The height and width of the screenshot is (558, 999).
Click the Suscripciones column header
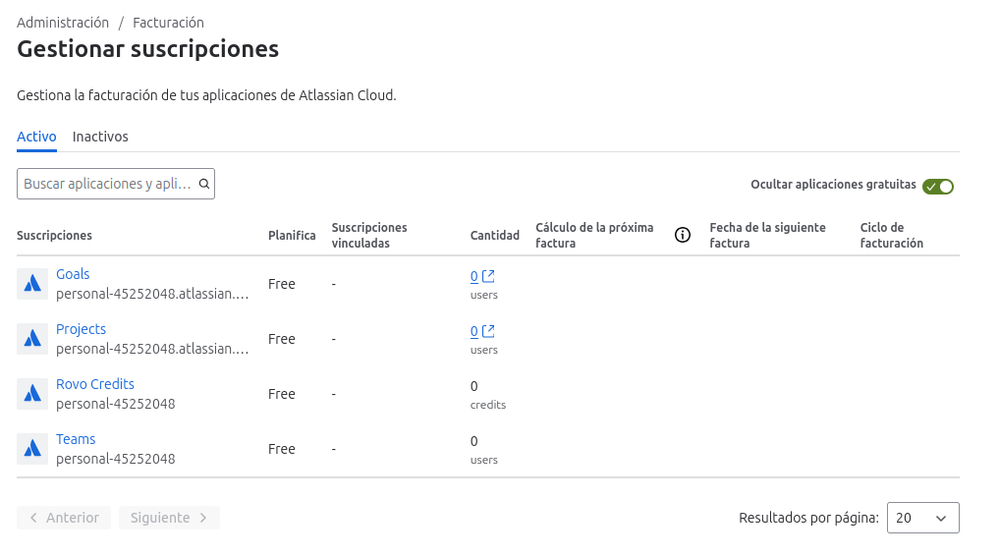pyautogui.click(x=54, y=235)
